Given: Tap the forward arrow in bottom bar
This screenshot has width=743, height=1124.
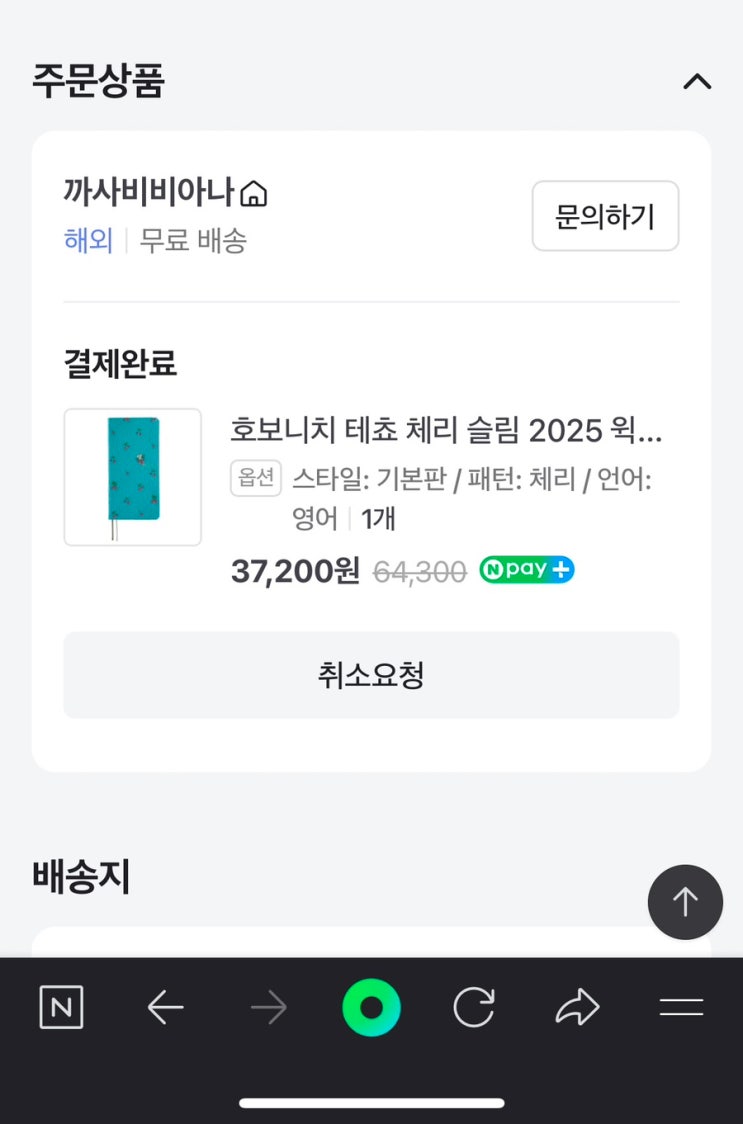Looking at the screenshot, I should pos(268,1007).
